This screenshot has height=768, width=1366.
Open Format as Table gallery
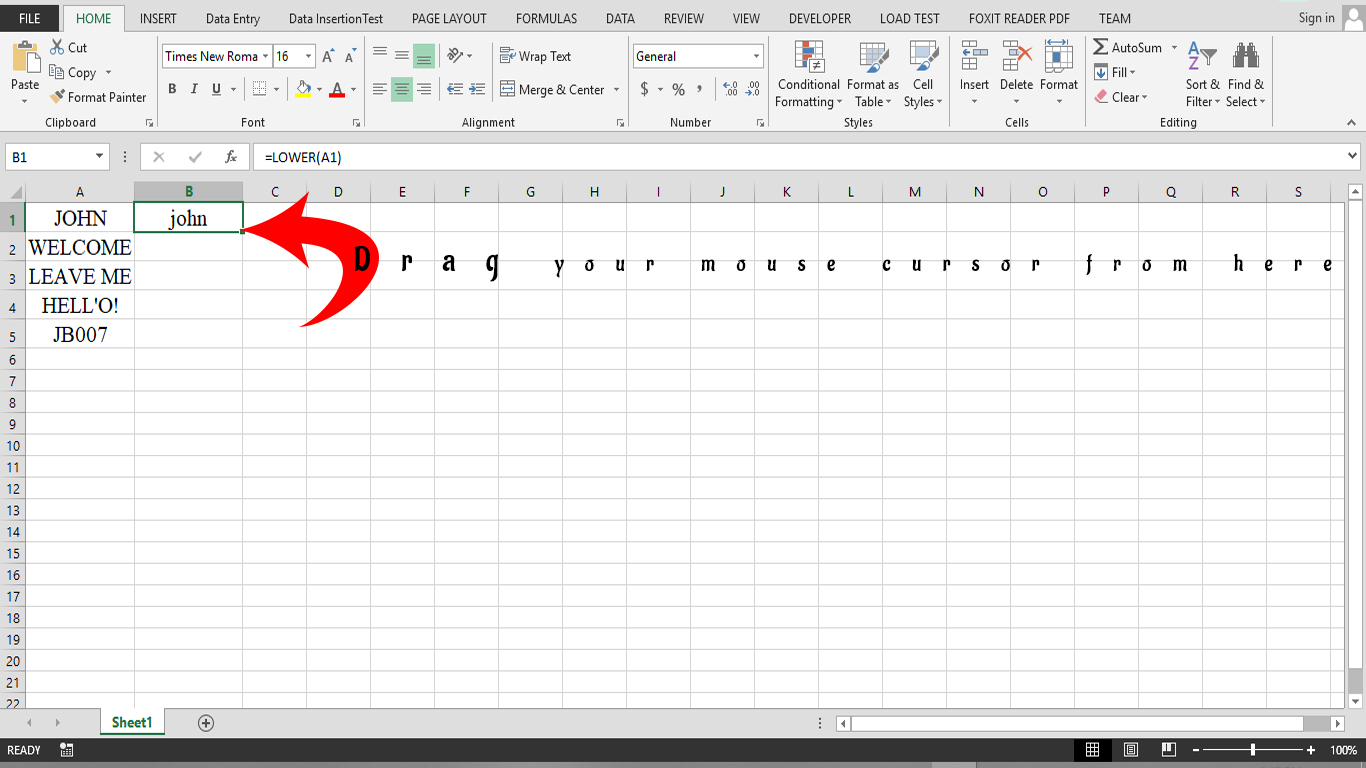873,75
